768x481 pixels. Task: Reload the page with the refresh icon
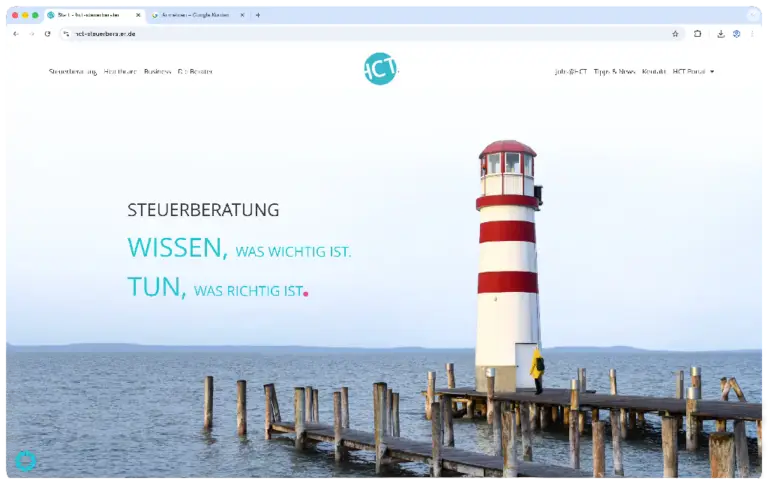tap(48, 34)
